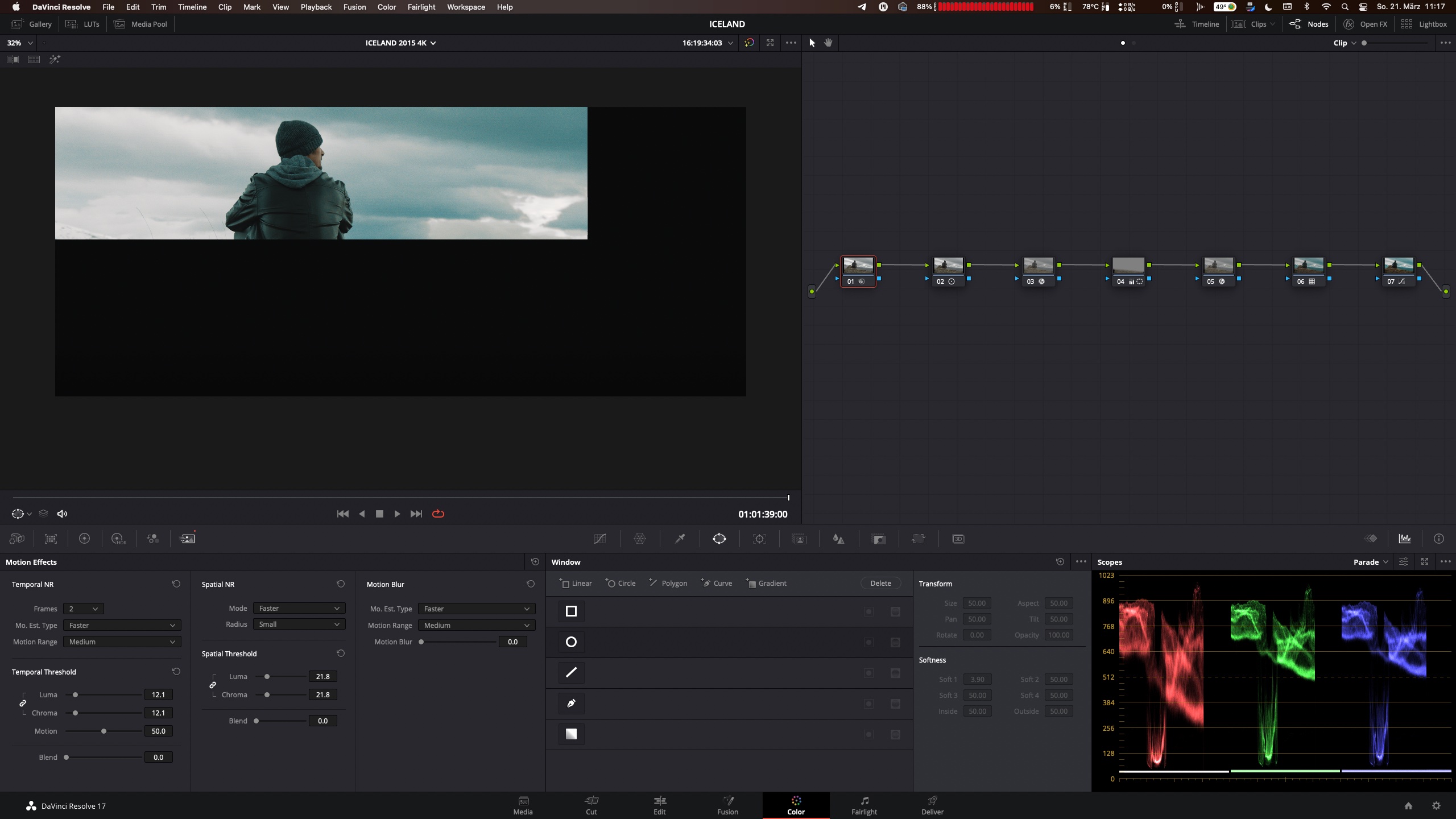The width and height of the screenshot is (1456, 819).
Task: Open the Lightbox view
Action: tap(1424, 24)
